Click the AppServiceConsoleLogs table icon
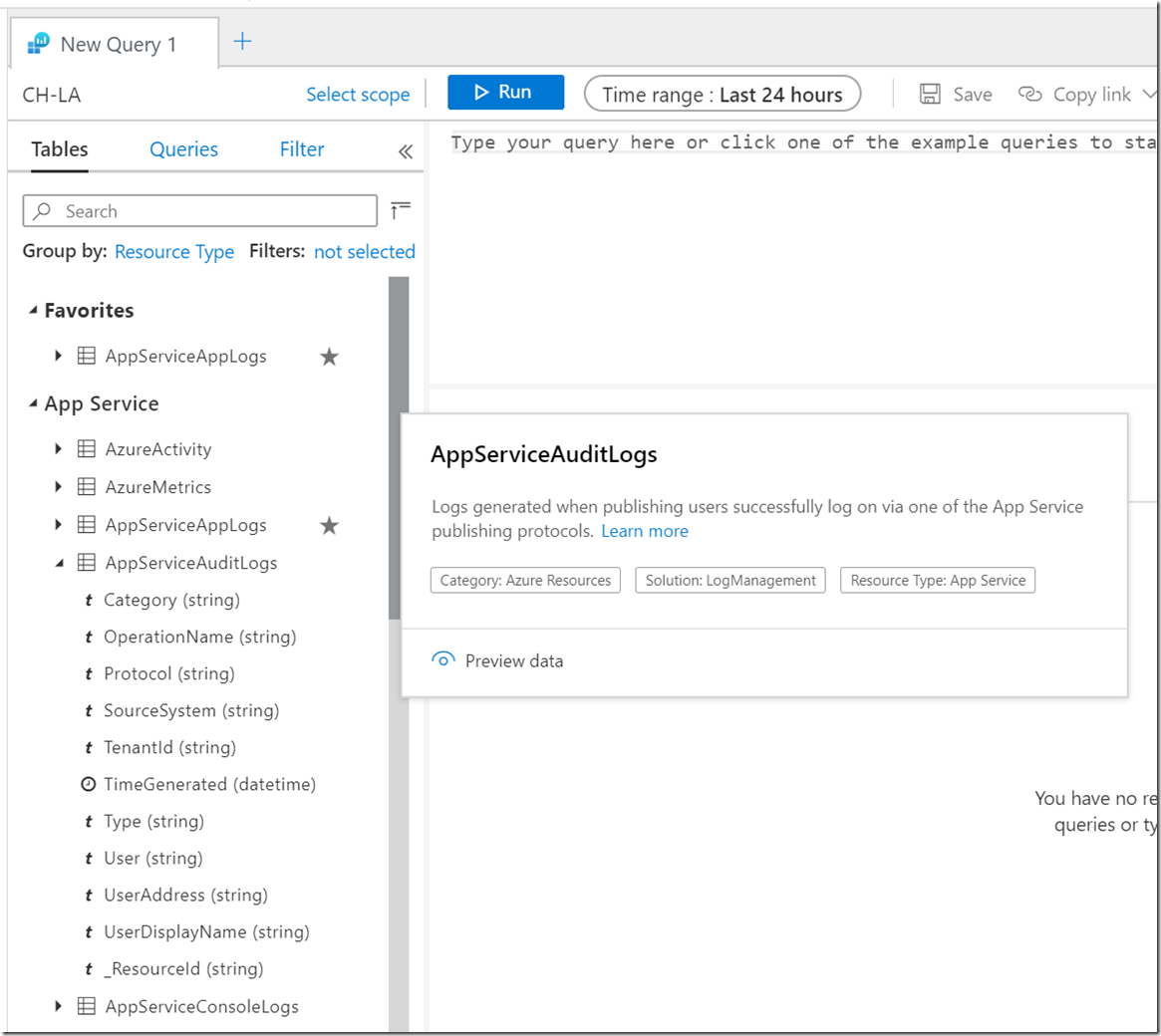The width and height of the screenshot is (1161, 1036). pyautogui.click(x=87, y=1006)
